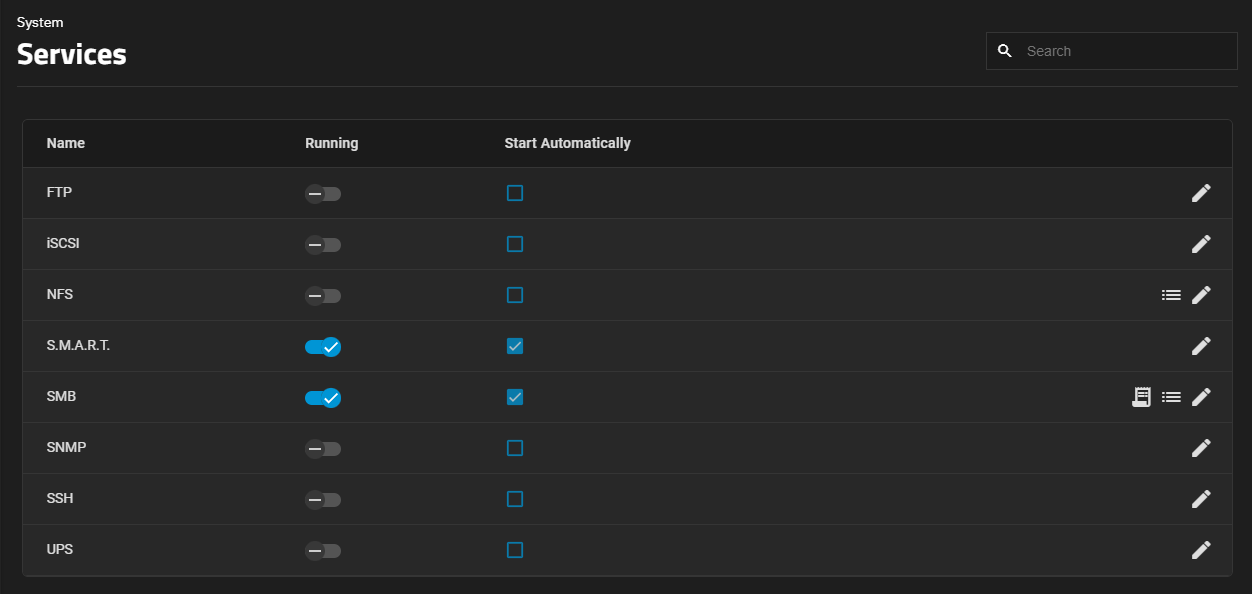Click the NFS sessions list icon
The image size is (1252, 594).
tap(1171, 295)
